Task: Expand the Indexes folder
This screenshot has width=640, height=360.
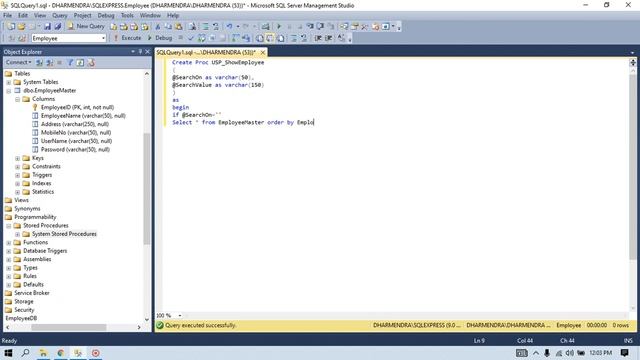Action: coord(18,184)
